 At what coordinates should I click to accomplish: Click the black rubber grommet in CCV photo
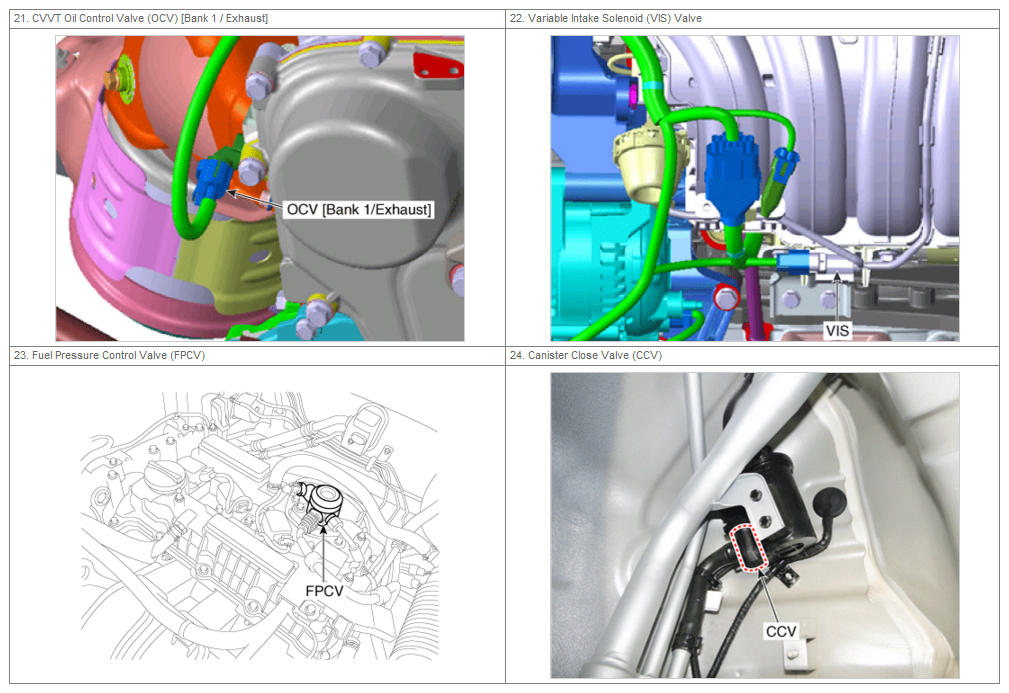click(829, 502)
